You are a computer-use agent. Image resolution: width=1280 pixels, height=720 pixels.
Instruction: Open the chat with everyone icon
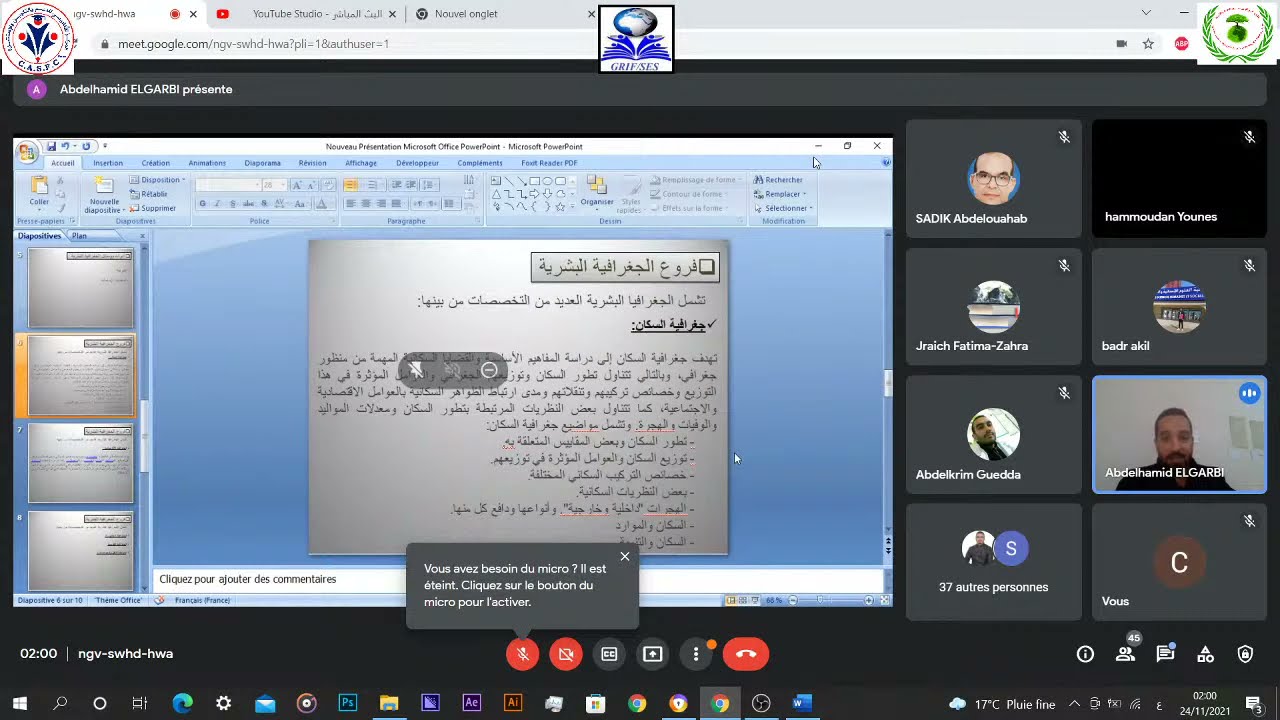click(x=1165, y=654)
